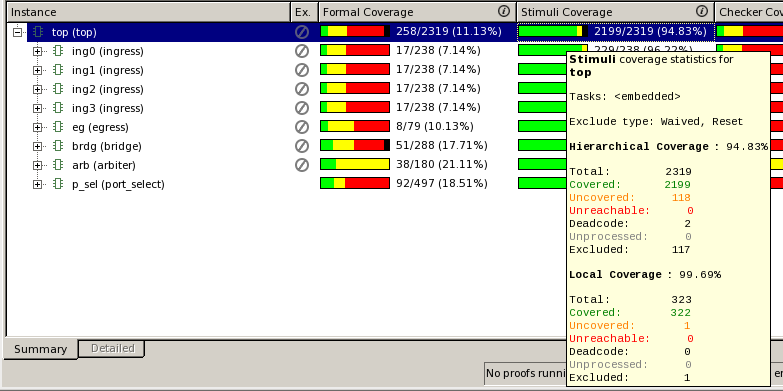
Task: Click the brdg formal coverage bar
Action: 355,145
